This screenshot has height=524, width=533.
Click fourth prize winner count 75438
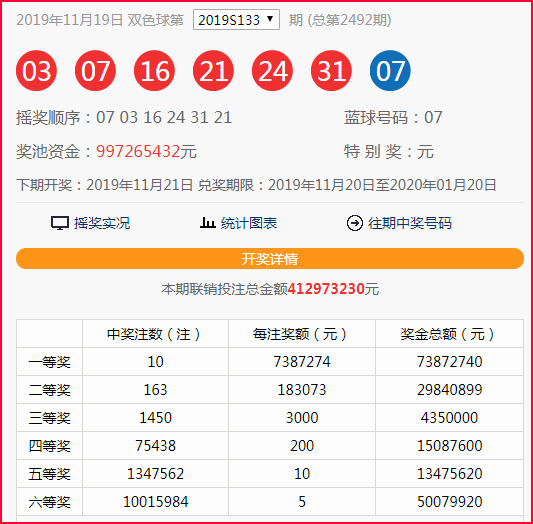155,446
